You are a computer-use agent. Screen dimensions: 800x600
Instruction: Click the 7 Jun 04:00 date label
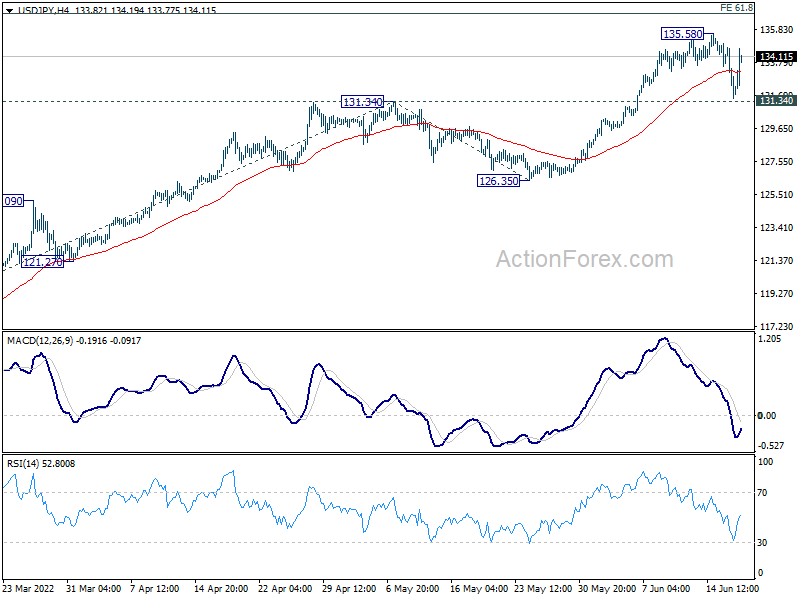(666, 588)
